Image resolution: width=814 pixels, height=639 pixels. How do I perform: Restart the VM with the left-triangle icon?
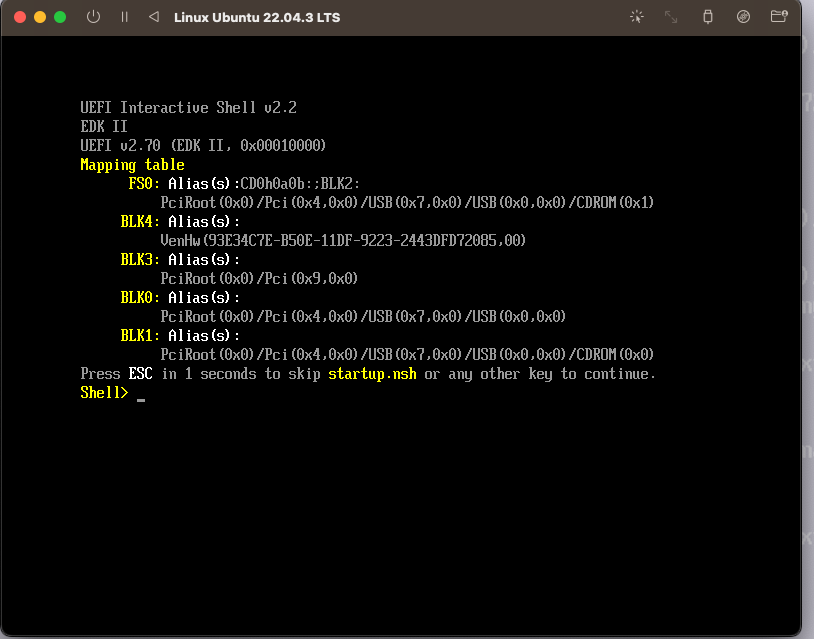(153, 17)
